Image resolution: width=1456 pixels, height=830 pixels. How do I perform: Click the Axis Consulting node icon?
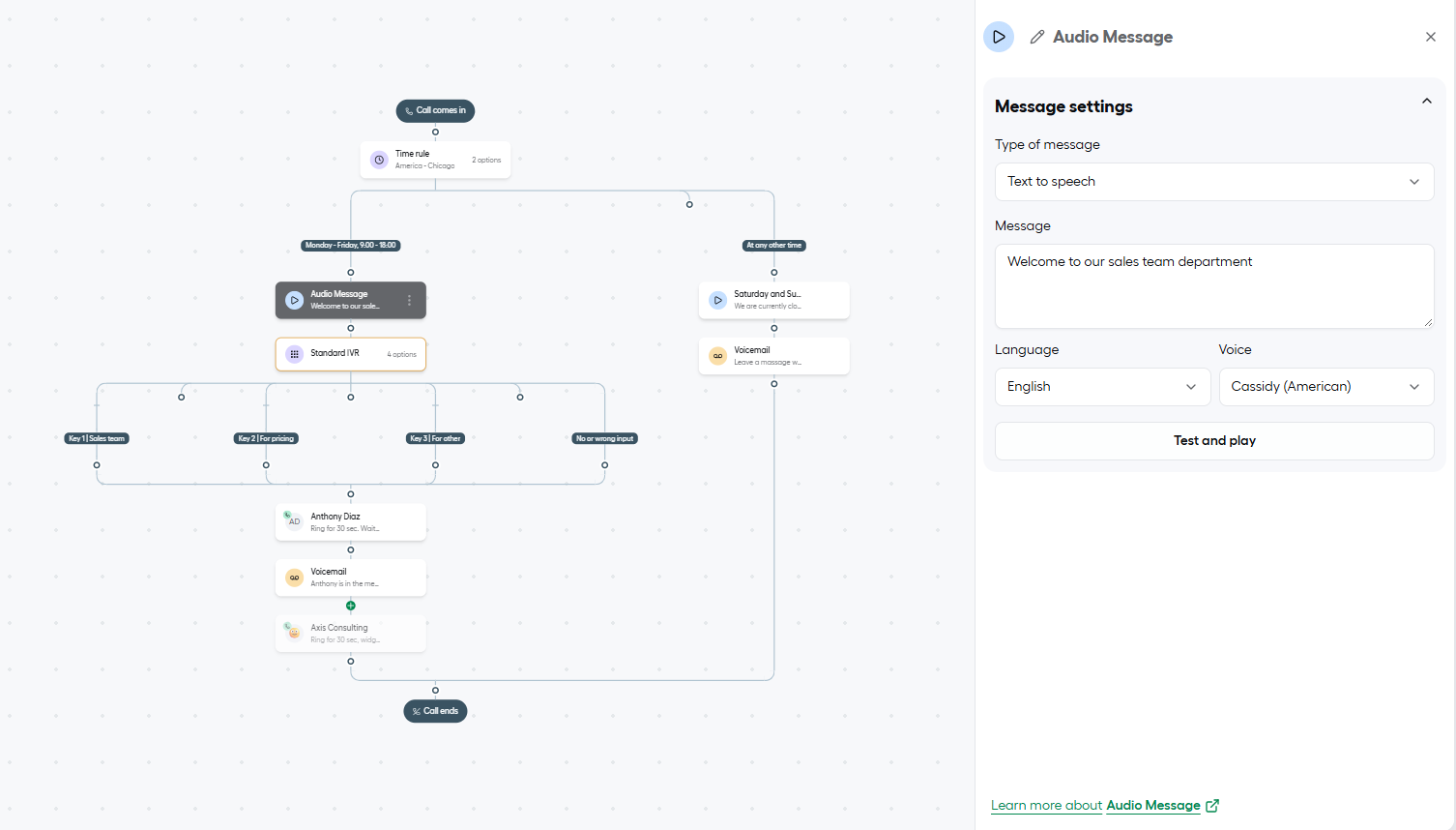click(293, 632)
